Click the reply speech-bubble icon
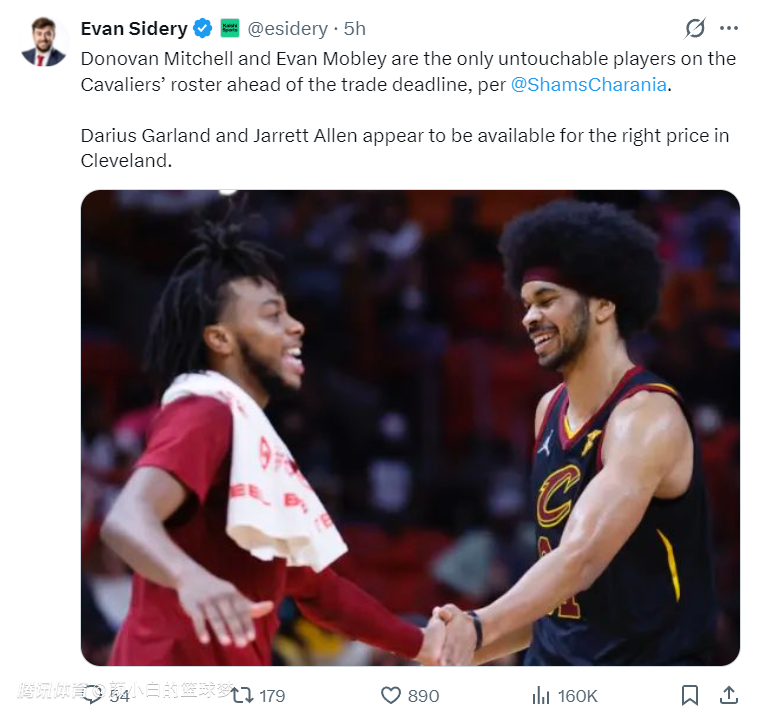 [93, 694]
